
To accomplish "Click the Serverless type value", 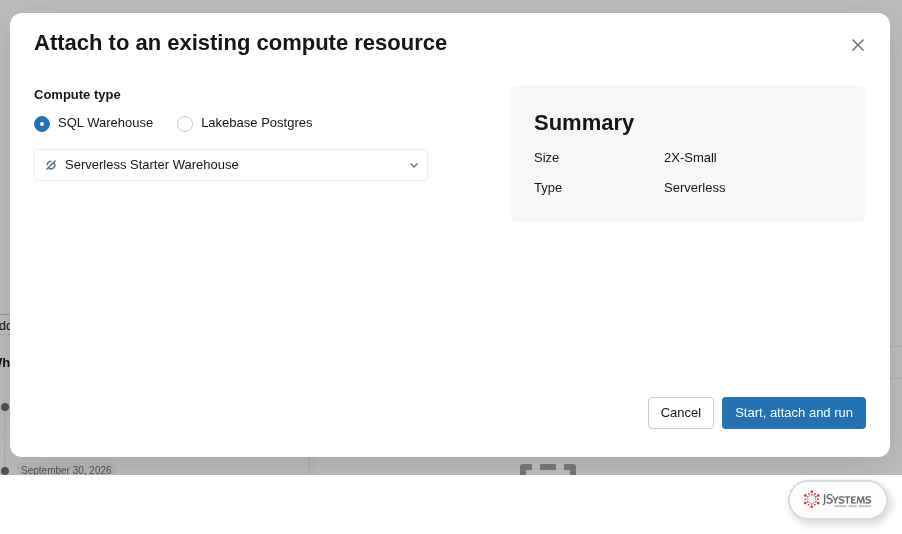I will pyautogui.click(x=694, y=188).
